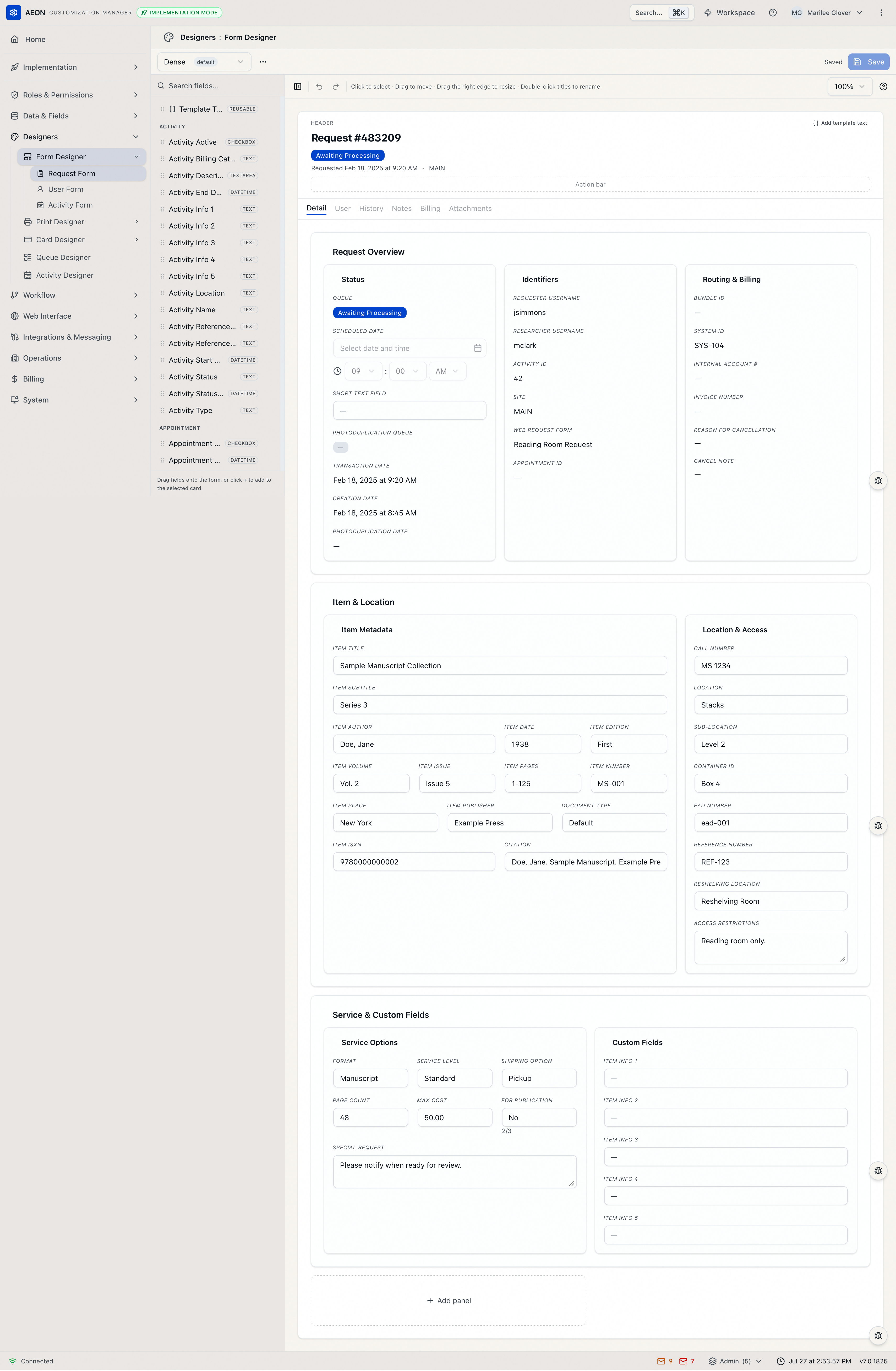Click the search magnifier icon in fields panel

[x=161, y=86]
